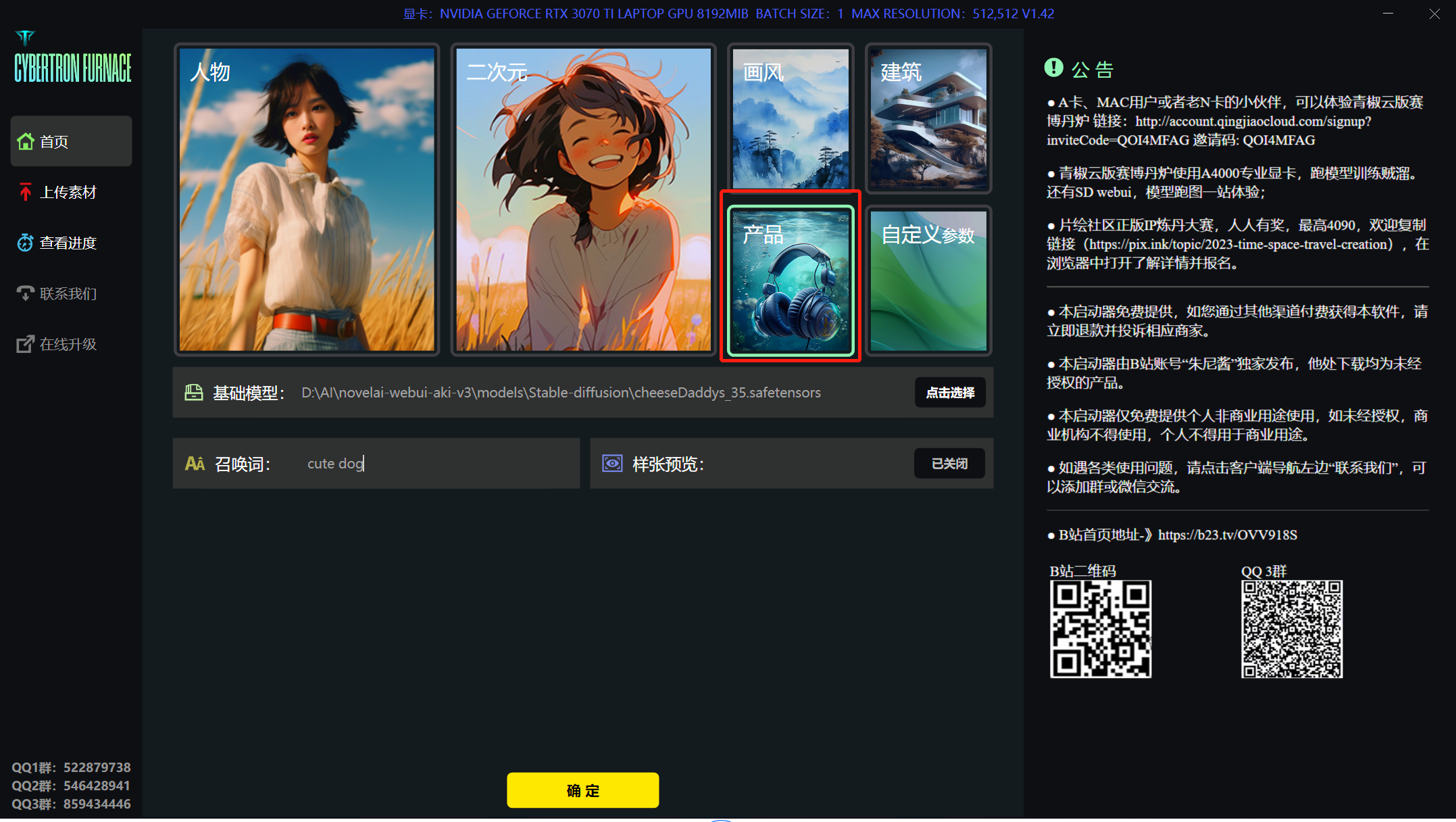
Task: Click the 基础模型 disk icon
Action: pyautogui.click(x=194, y=393)
